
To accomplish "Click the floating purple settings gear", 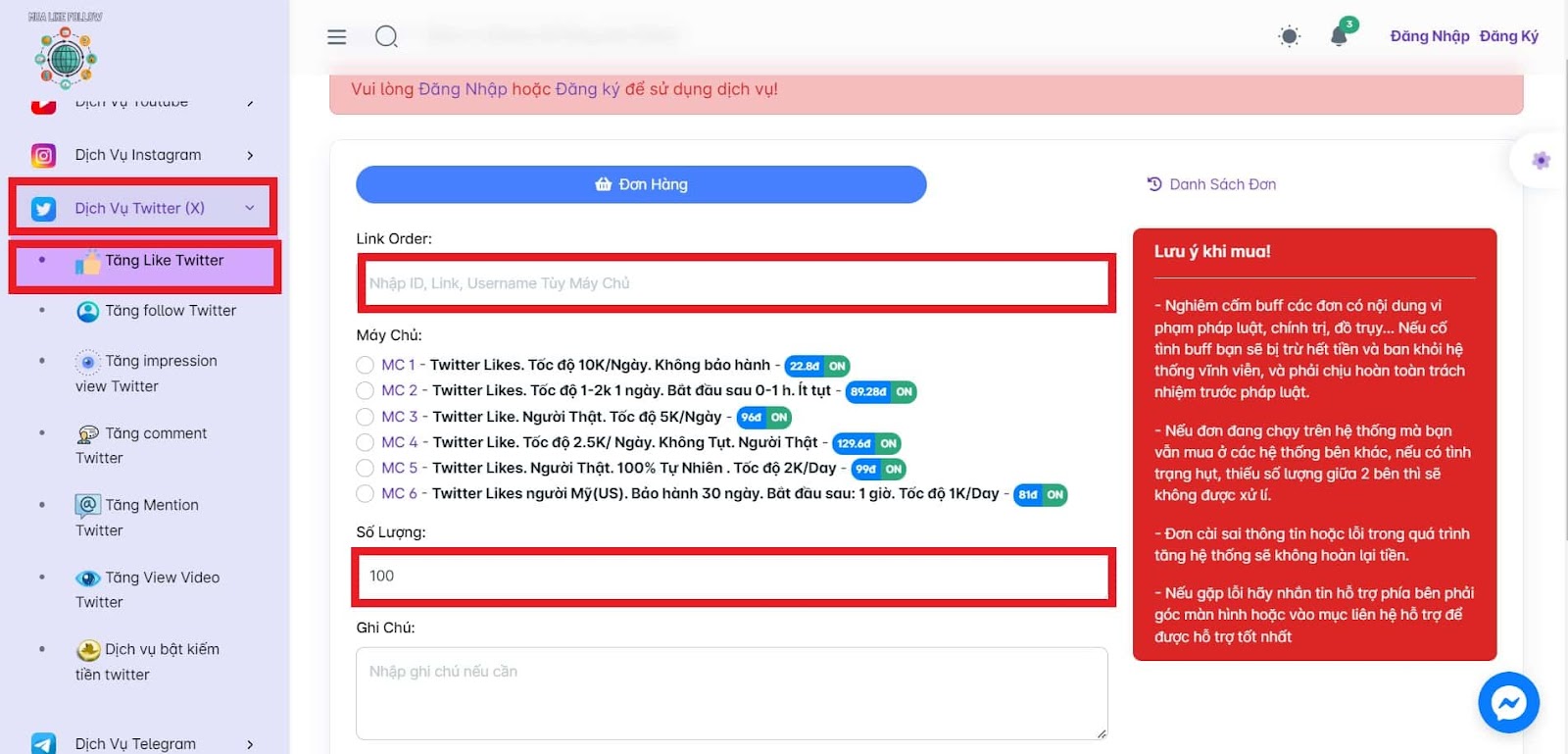I will (x=1541, y=160).
